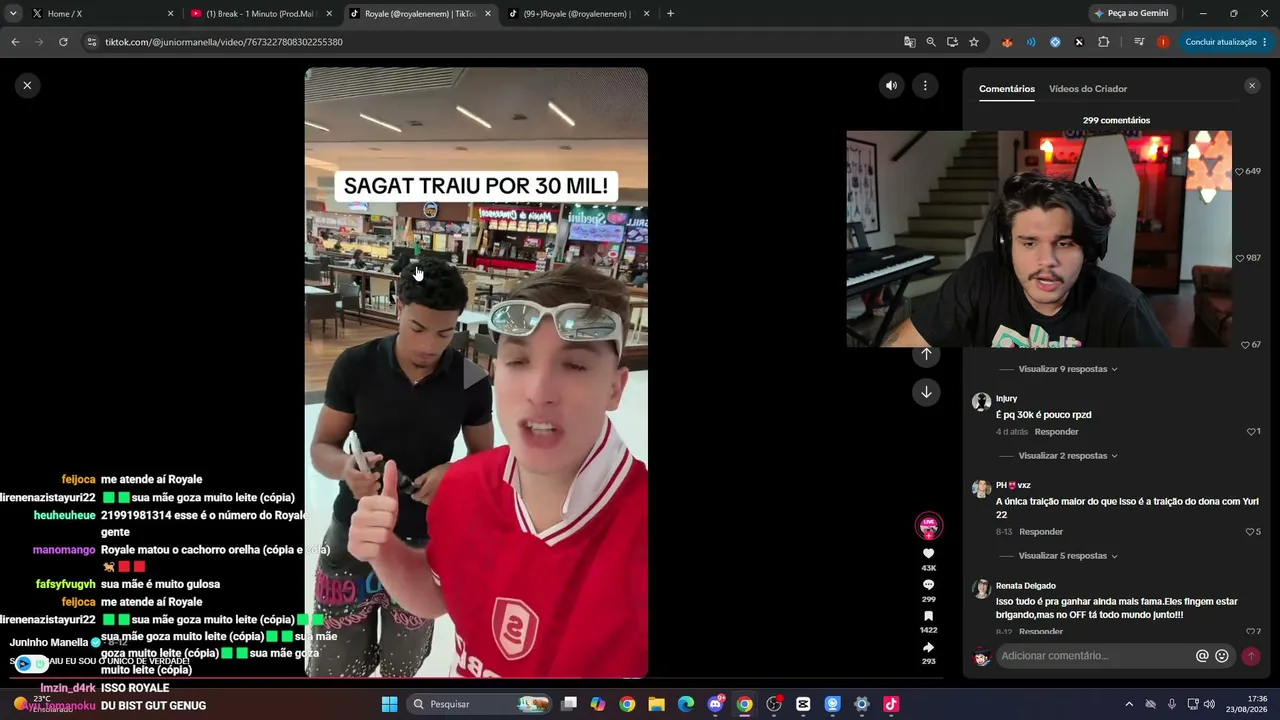The image size is (1280, 720).
Task: Close the comments side panel
Action: click(x=1252, y=86)
